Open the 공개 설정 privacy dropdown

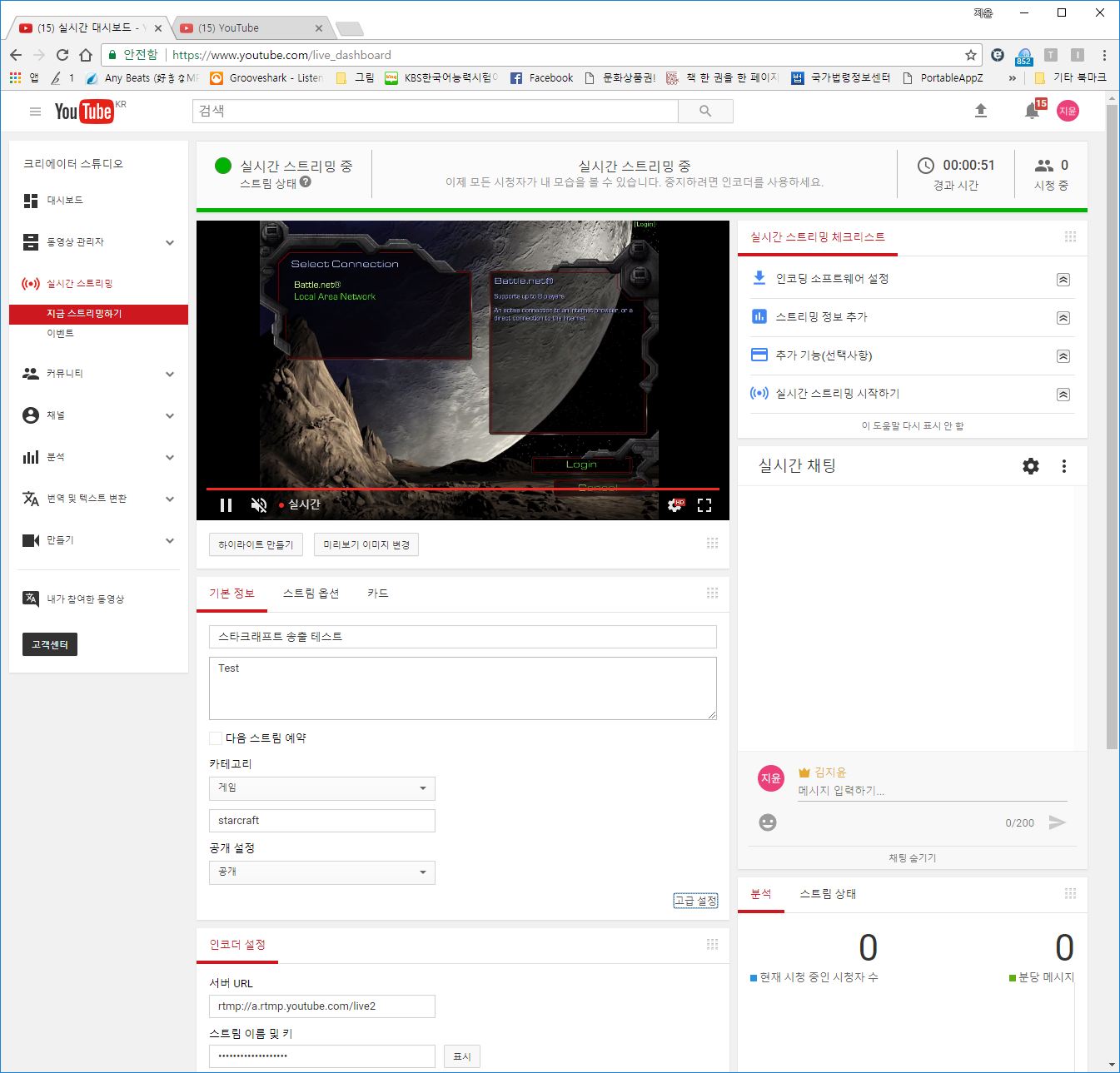tap(322, 872)
